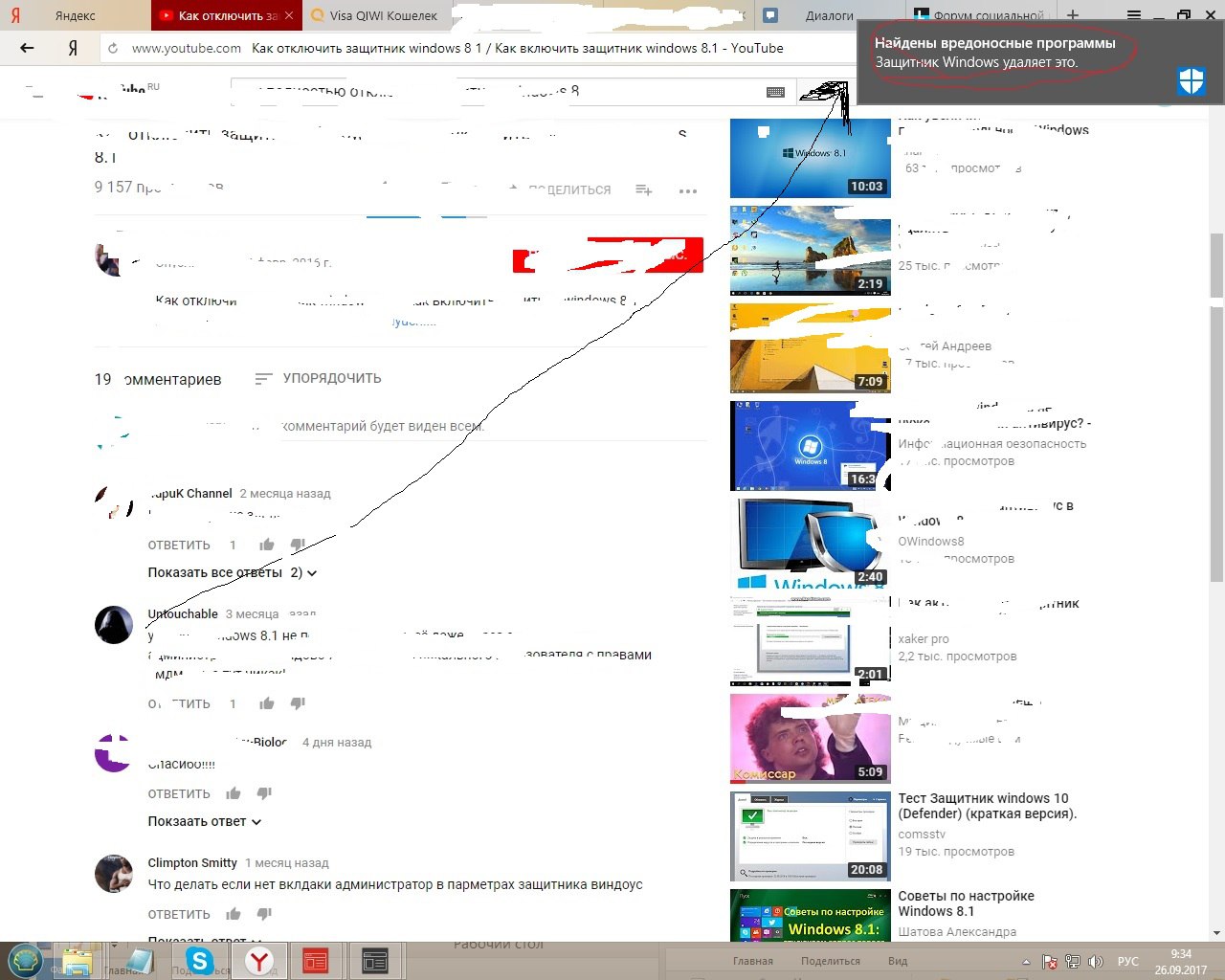Open the 10:03 Windows 8.1 video thumbnail
Screen dimensions: 1225x980
coord(810,157)
